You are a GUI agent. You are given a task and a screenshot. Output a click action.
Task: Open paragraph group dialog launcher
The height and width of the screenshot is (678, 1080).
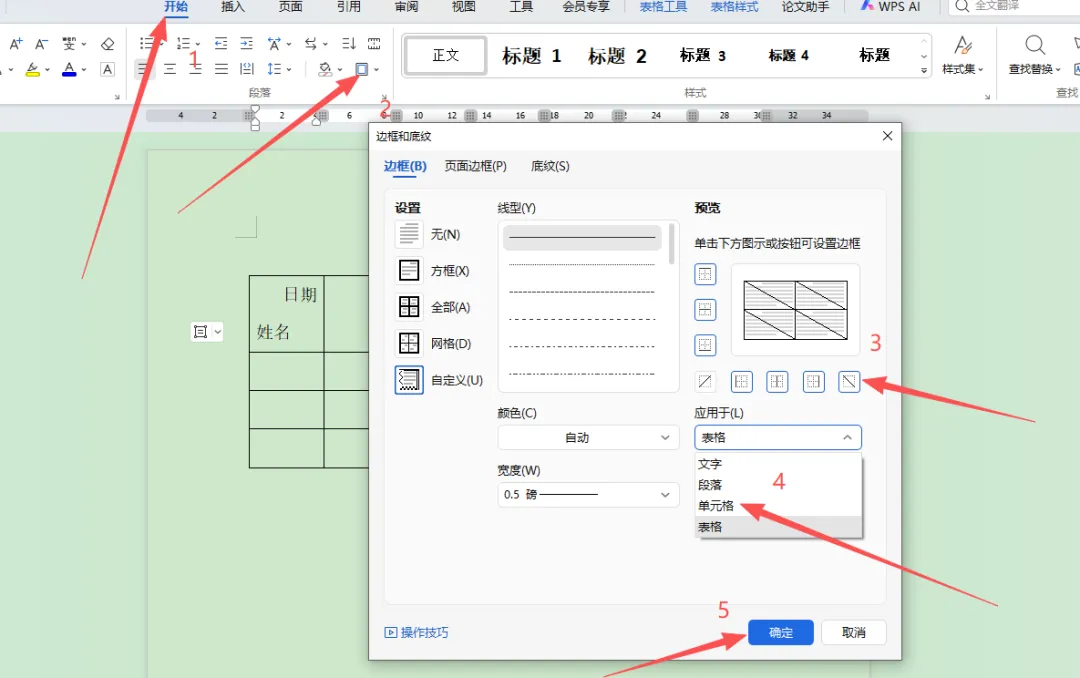(384, 97)
